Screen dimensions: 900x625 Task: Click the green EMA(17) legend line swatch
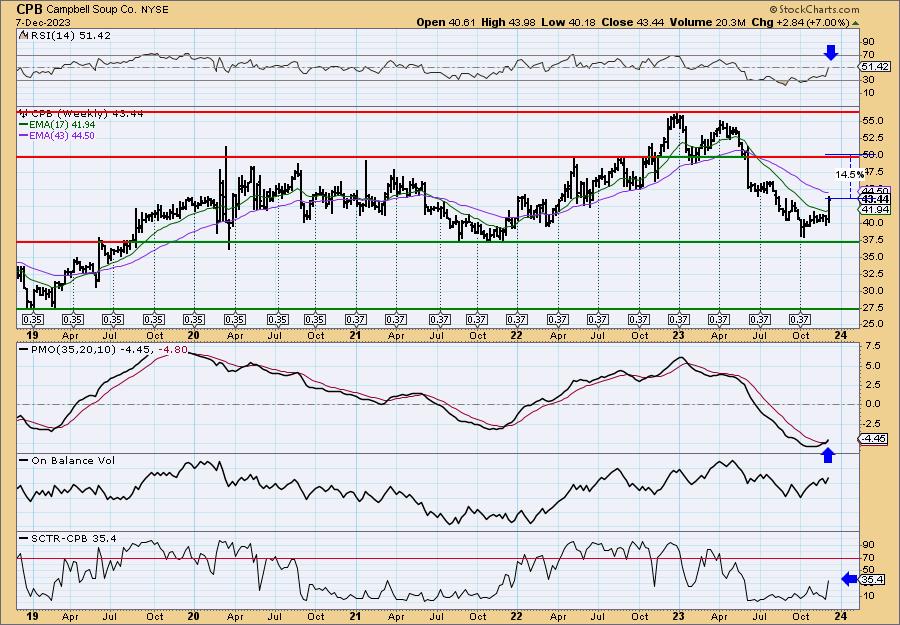(x=24, y=125)
